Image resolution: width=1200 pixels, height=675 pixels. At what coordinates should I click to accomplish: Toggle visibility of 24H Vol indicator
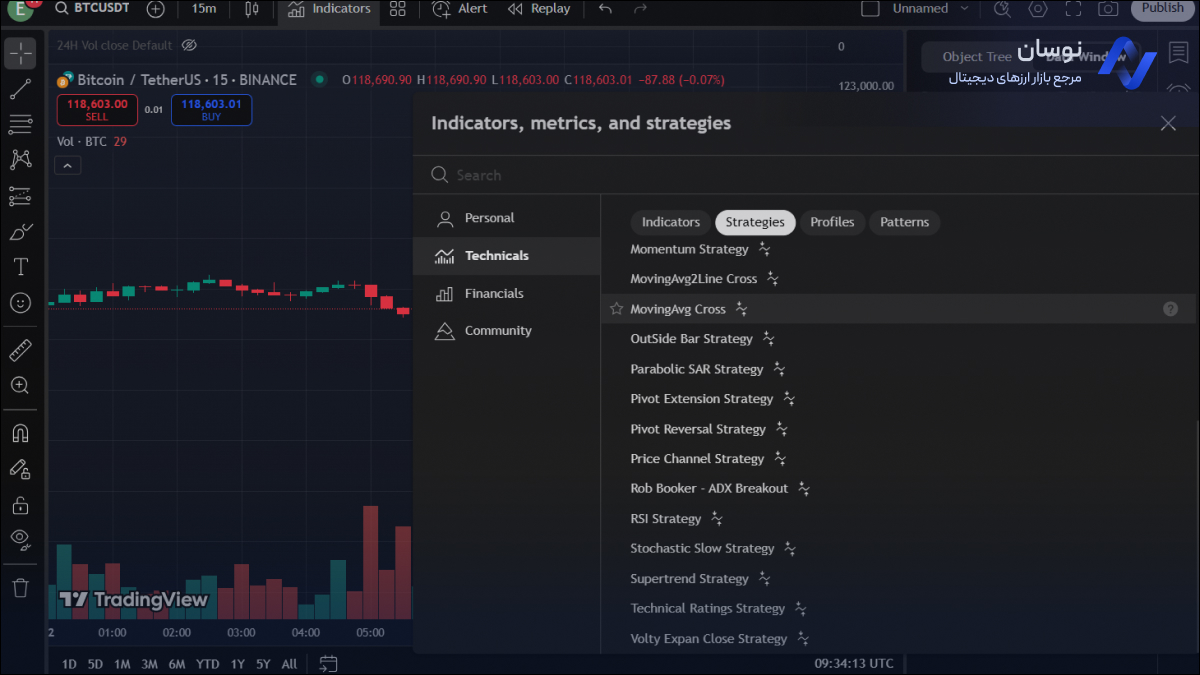(190, 45)
